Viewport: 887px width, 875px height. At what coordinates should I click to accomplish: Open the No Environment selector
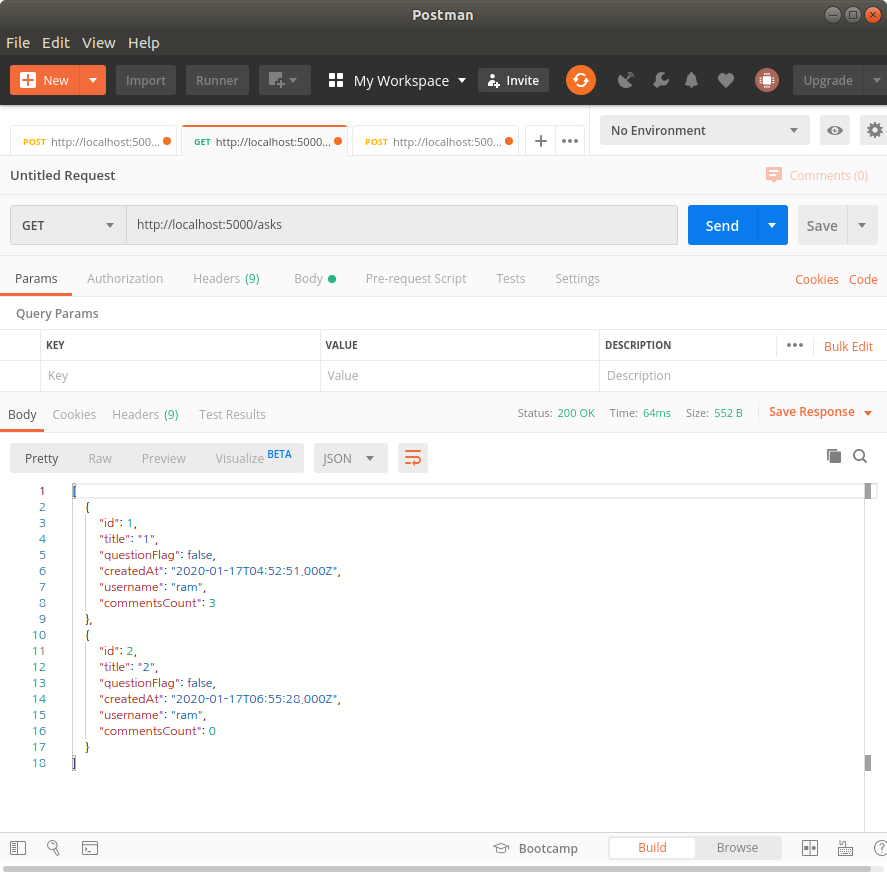[704, 131]
